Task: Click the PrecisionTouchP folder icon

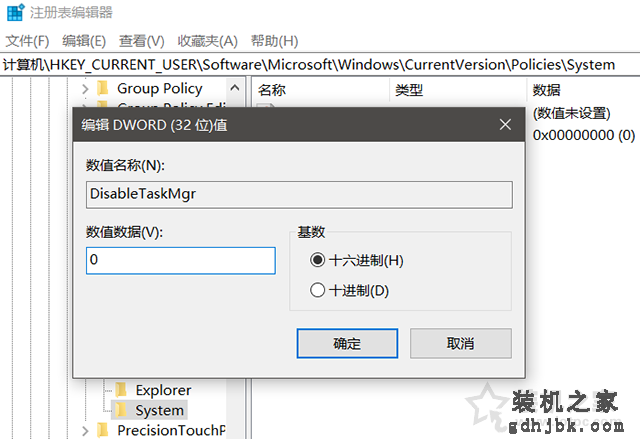Action: (x=103, y=430)
